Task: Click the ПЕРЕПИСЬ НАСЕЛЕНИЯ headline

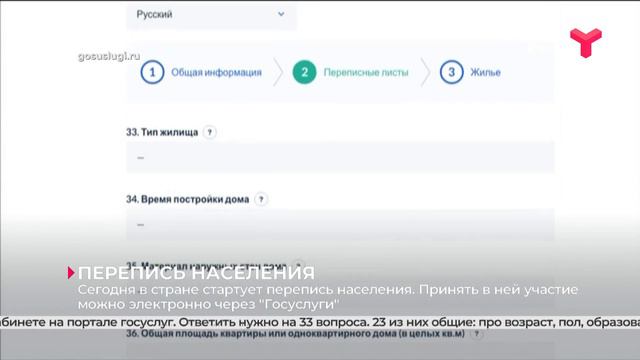Action: pos(196,273)
